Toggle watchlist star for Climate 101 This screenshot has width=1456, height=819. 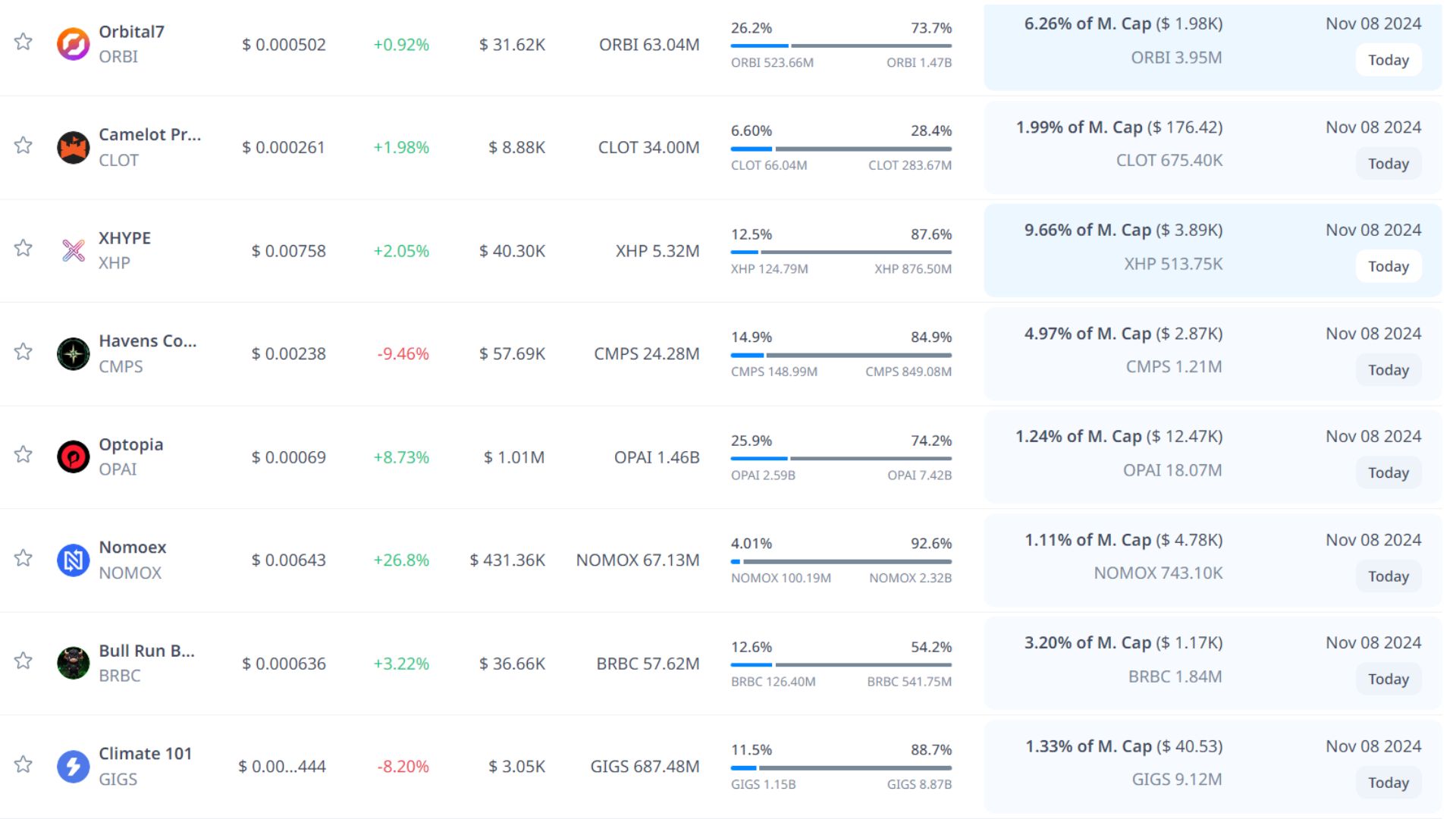click(x=24, y=764)
